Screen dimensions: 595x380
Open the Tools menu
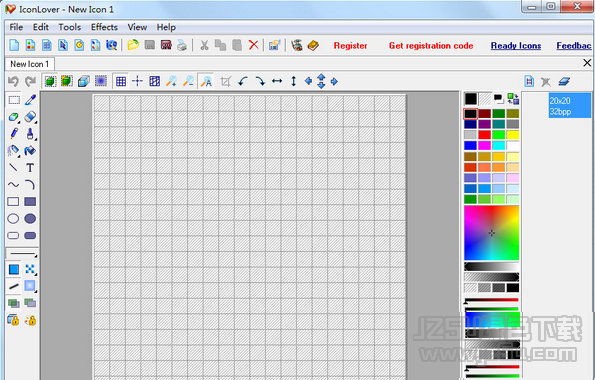[69, 27]
